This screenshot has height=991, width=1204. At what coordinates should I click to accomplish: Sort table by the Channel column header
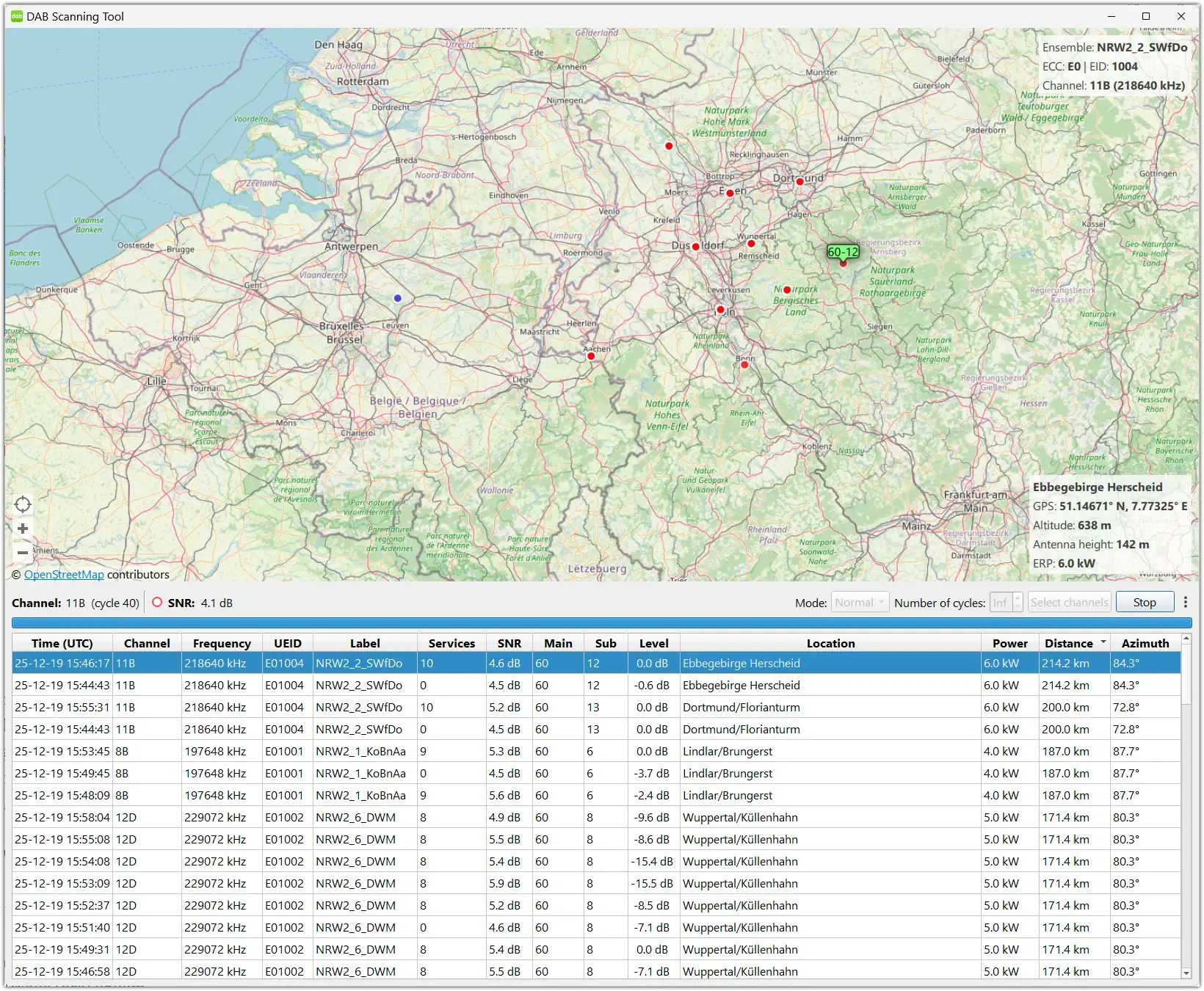point(147,643)
